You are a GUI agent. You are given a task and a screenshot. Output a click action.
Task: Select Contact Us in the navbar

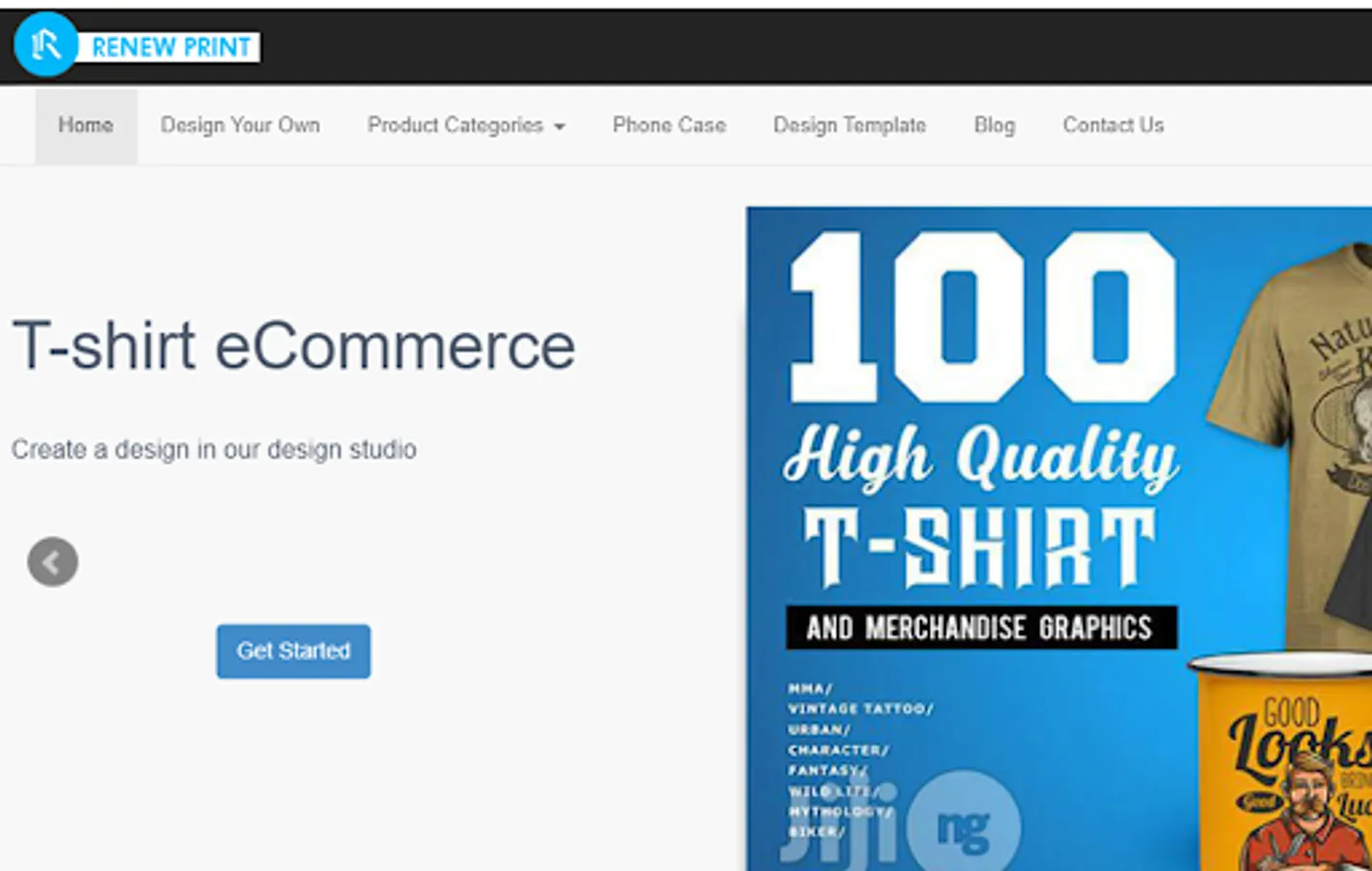(x=1113, y=126)
